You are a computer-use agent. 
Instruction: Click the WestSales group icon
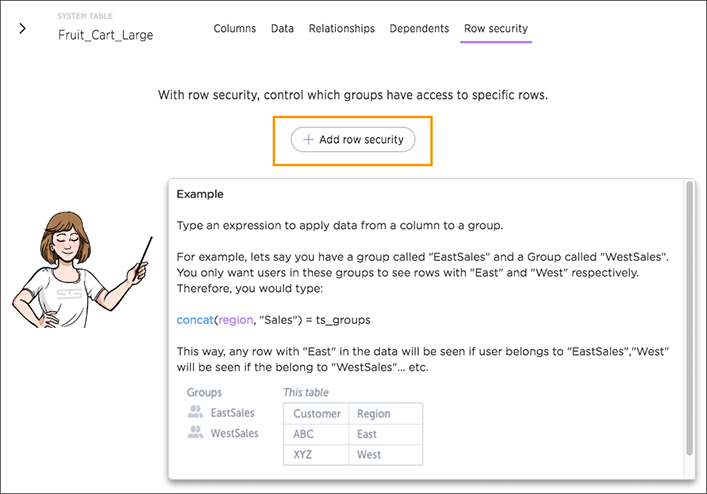195,432
